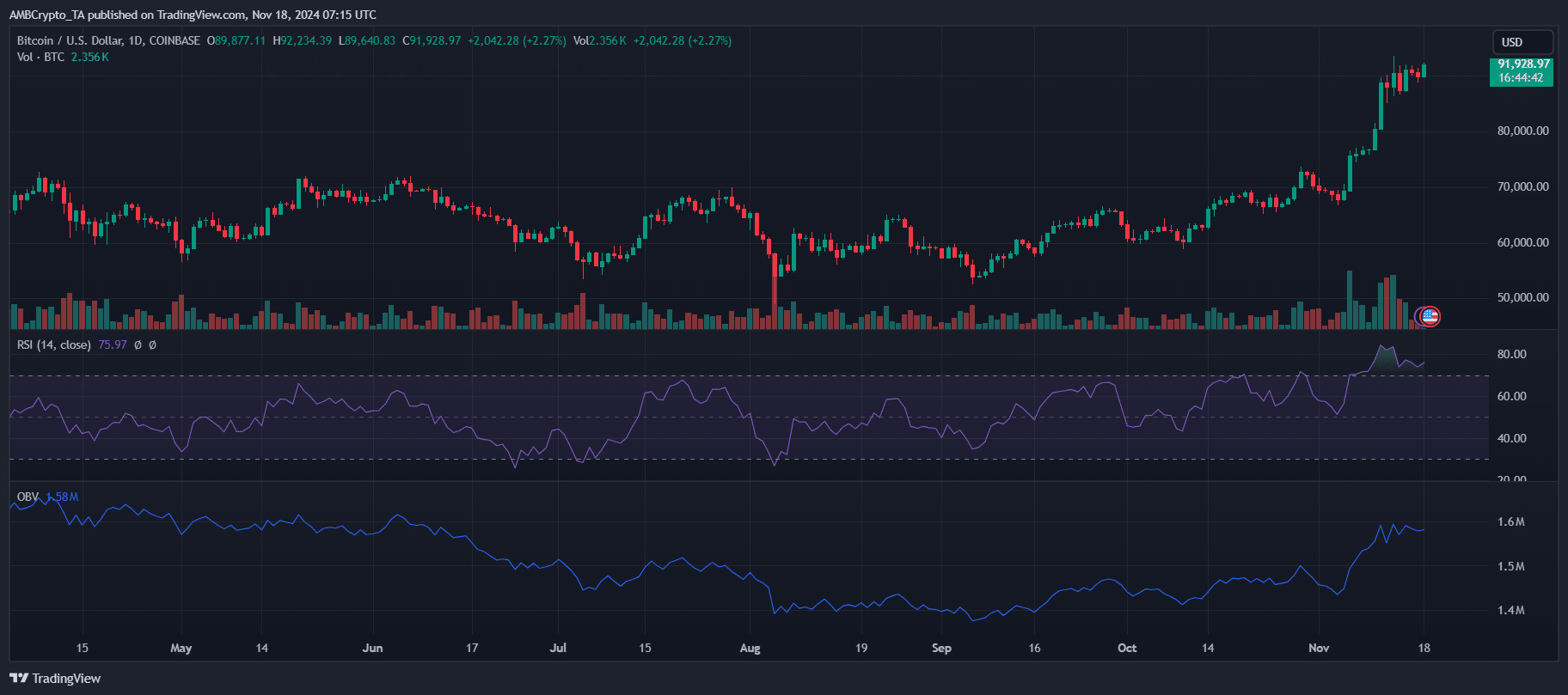Click the RSI 40.00 scale label
Screen dimensions: 1568x695
click(x=1512, y=438)
